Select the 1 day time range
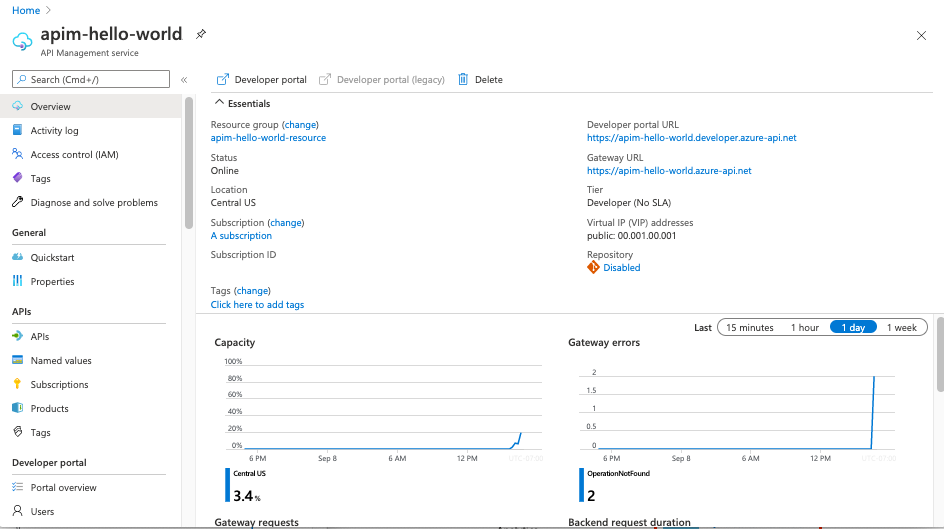 pos(853,327)
